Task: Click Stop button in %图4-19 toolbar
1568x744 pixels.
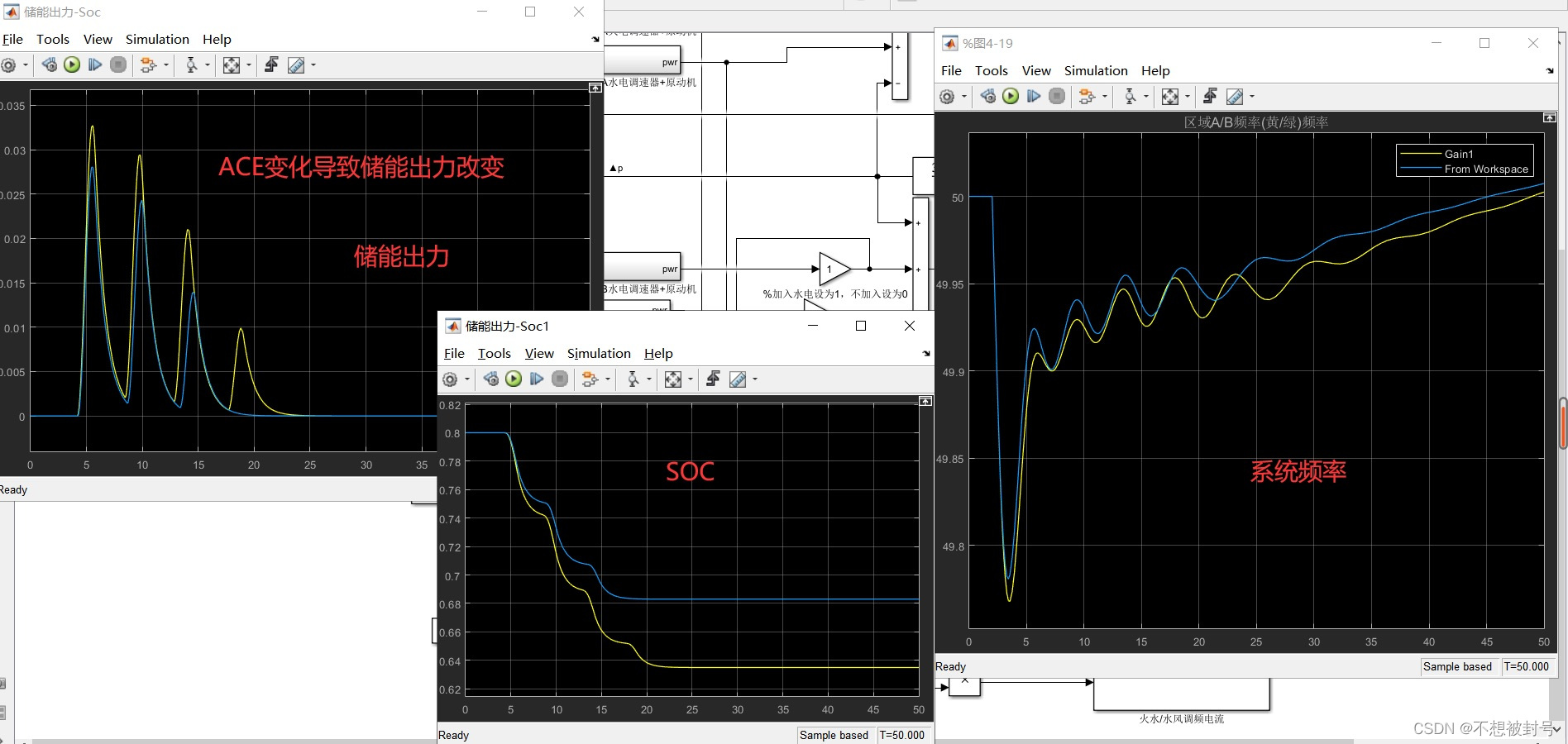Action: point(1057,96)
